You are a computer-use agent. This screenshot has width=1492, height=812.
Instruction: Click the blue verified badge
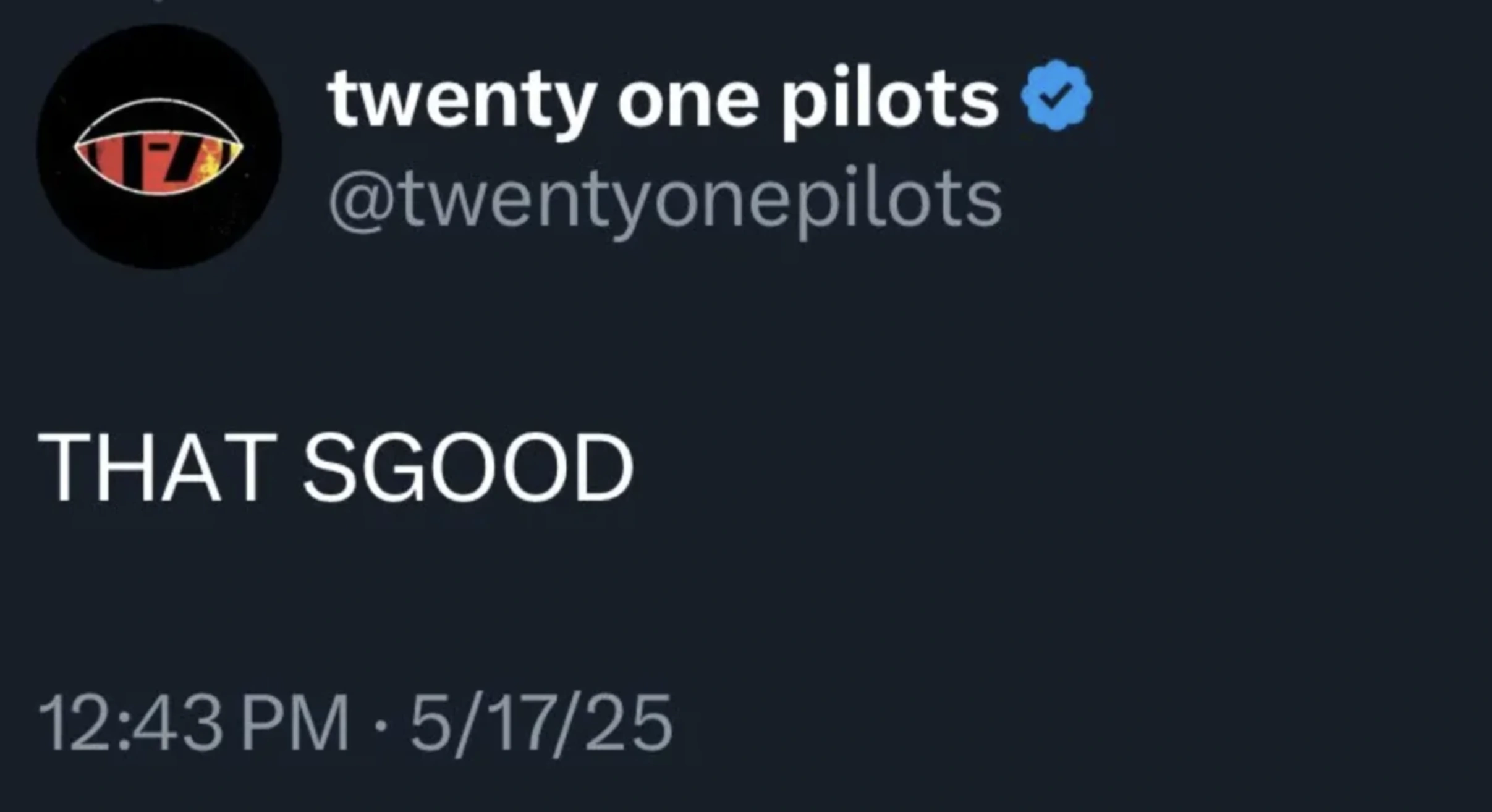pos(1056,95)
